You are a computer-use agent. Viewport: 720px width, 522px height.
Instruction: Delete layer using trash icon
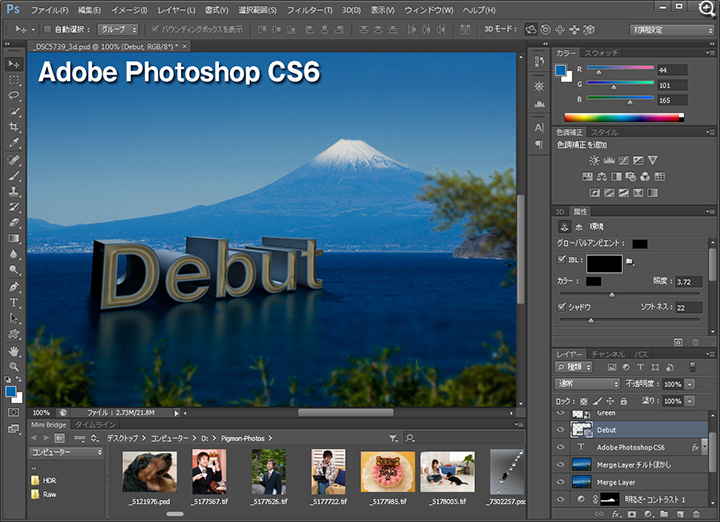coord(696,514)
